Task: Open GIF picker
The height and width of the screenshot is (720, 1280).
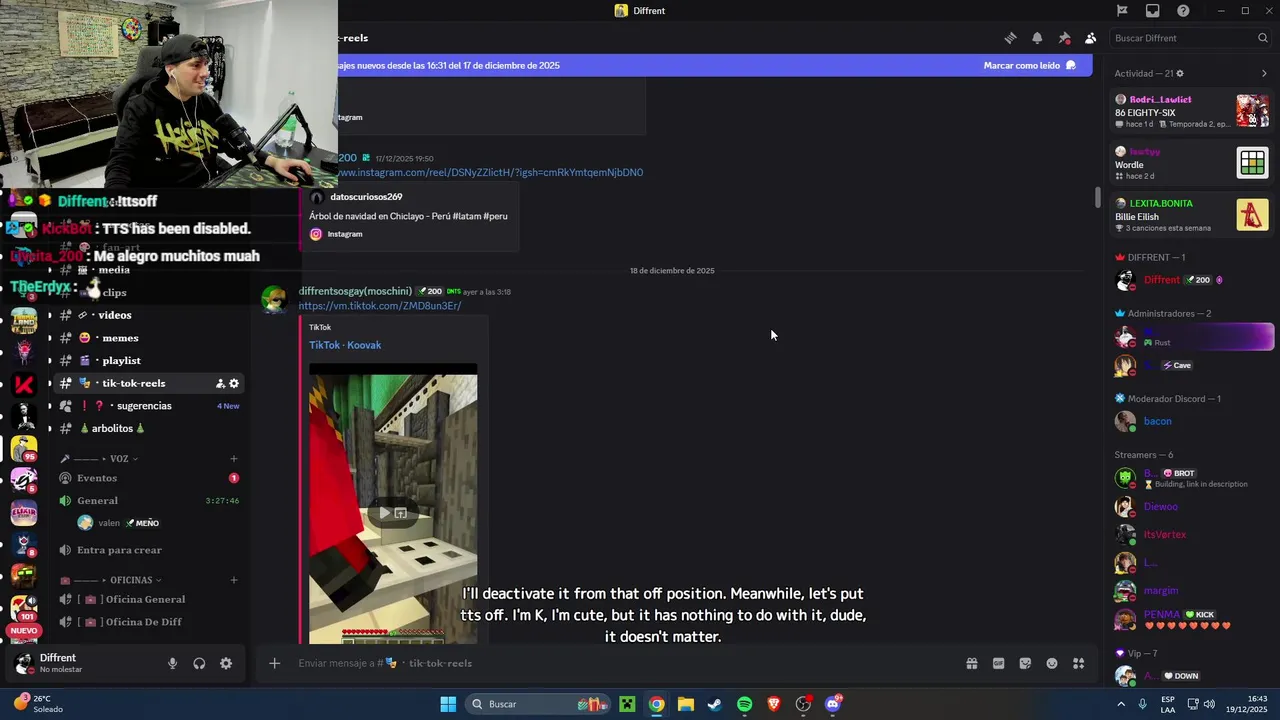Action: point(998,663)
